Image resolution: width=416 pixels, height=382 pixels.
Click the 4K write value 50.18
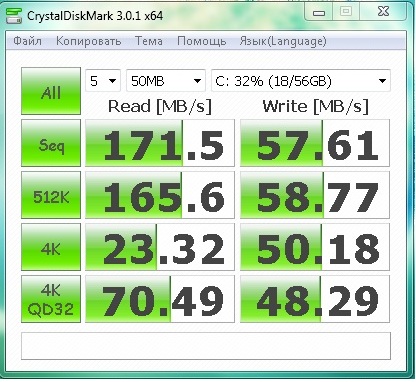pyautogui.click(x=315, y=247)
